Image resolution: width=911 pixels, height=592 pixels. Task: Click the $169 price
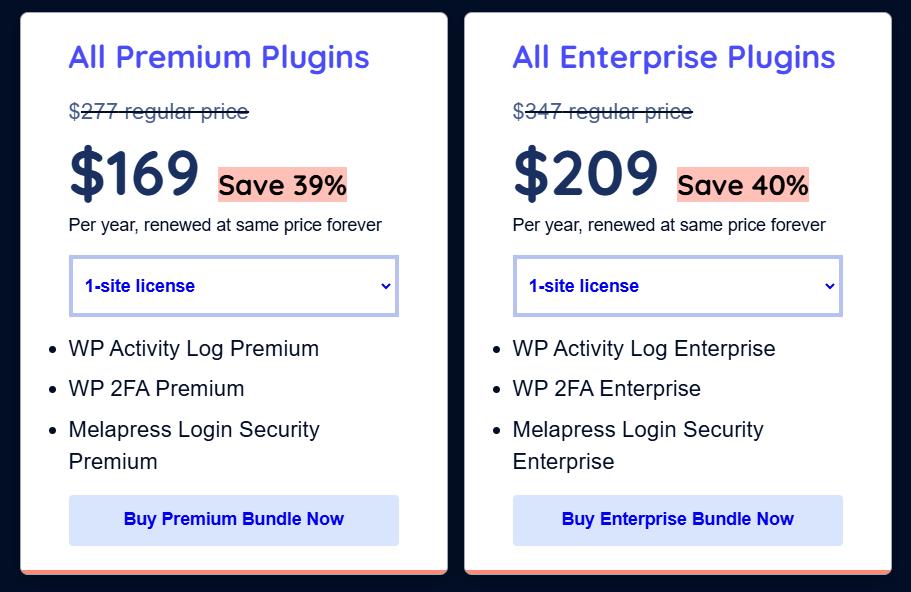pyautogui.click(x=134, y=173)
